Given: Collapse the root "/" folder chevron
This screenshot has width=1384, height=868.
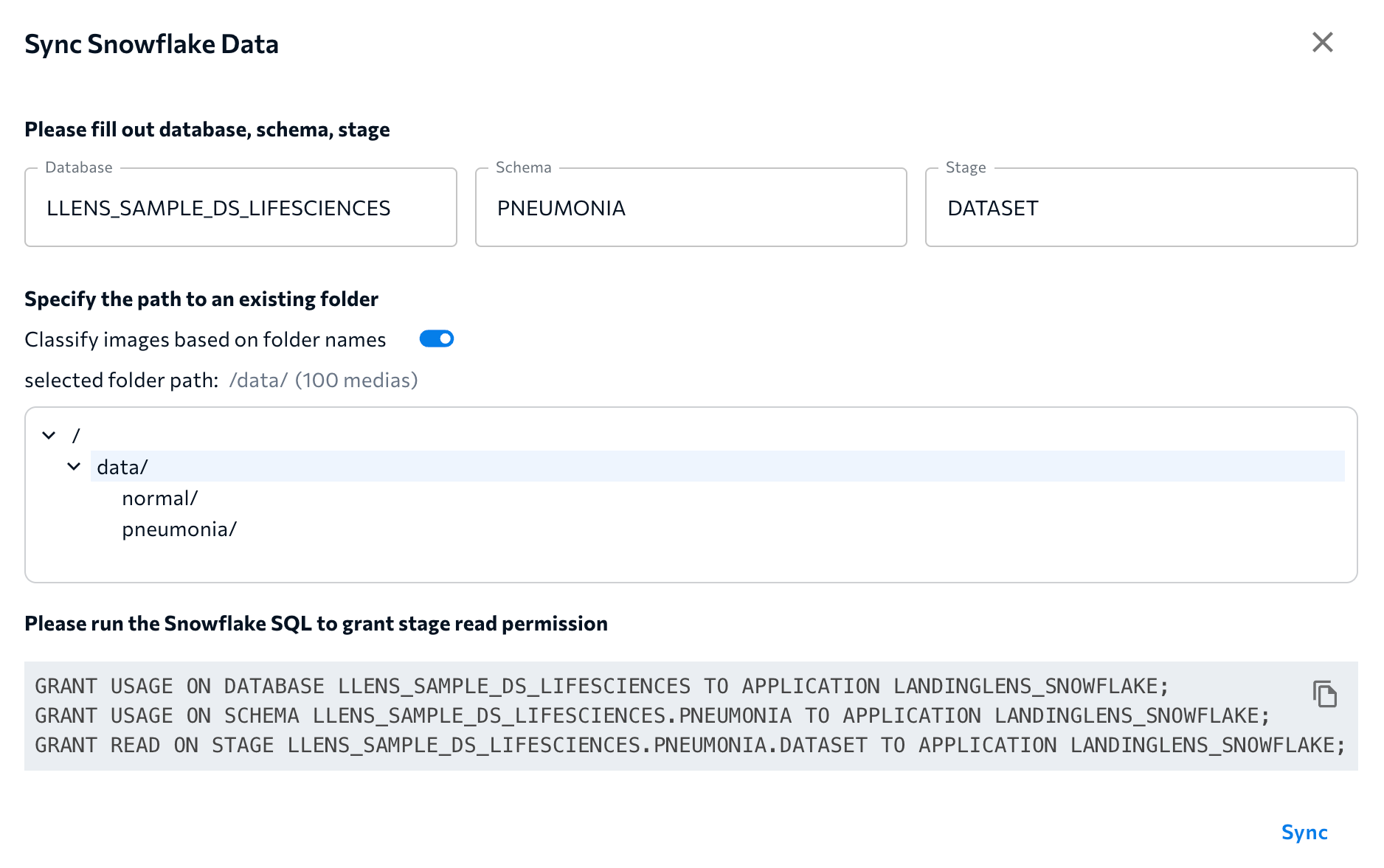Looking at the screenshot, I should (x=49, y=435).
